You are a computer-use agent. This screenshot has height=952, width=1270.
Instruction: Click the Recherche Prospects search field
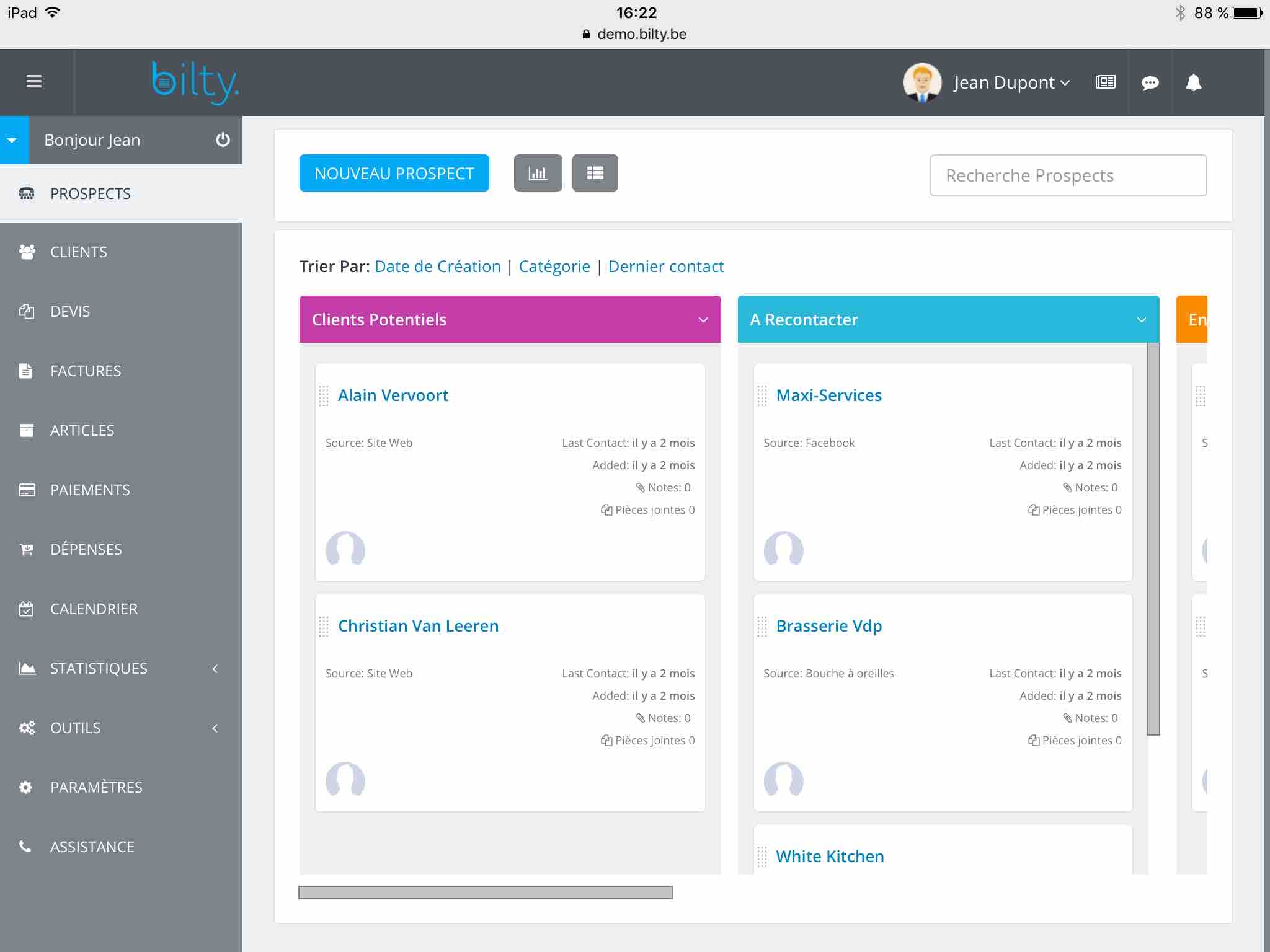[1067, 175]
